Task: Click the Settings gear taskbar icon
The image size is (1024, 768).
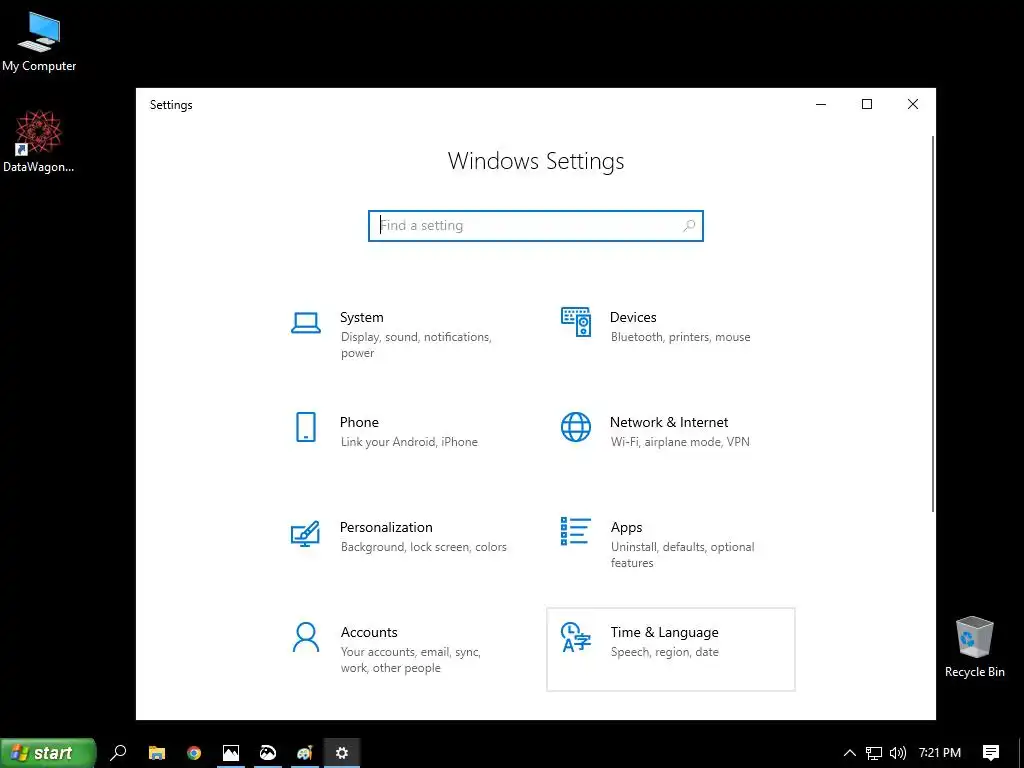Action: [x=342, y=752]
